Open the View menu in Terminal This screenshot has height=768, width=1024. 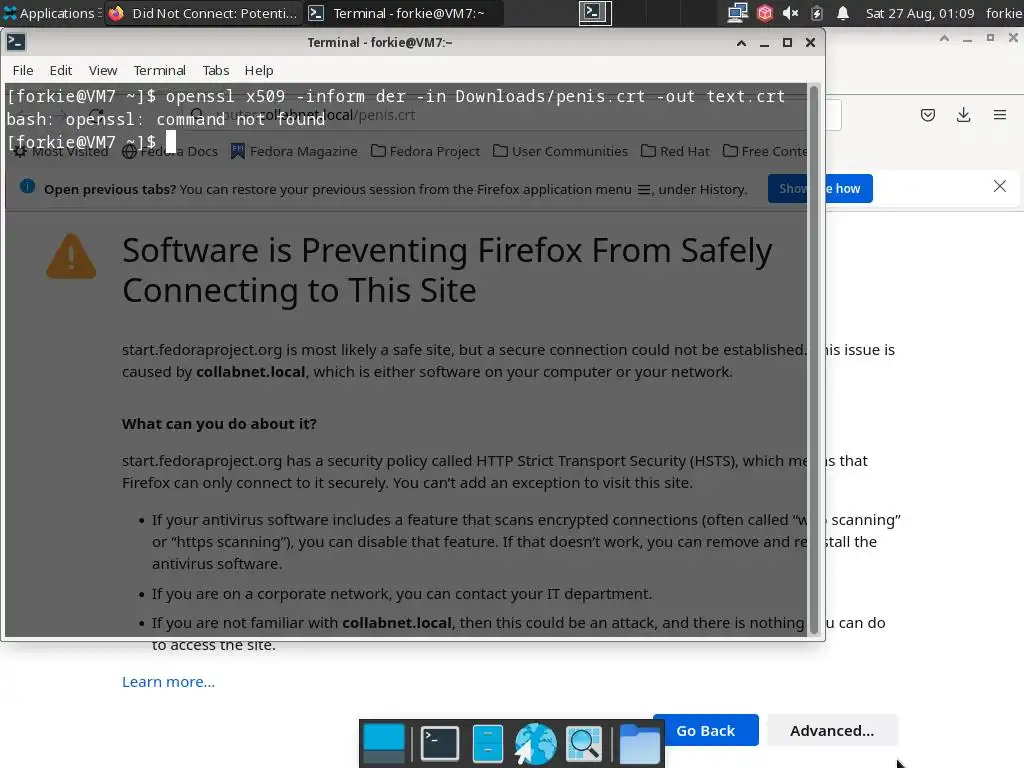click(x=103, y=71)
